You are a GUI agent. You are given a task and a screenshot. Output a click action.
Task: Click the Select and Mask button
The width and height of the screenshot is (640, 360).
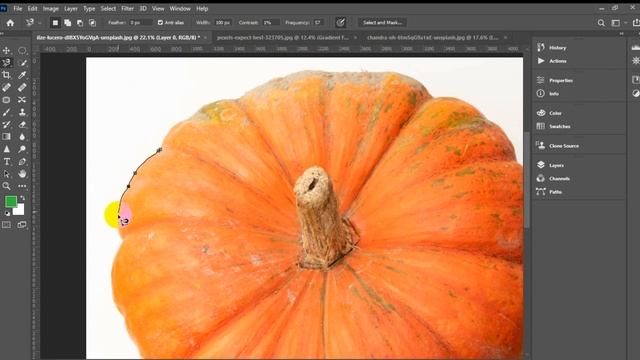coord(382,22)
